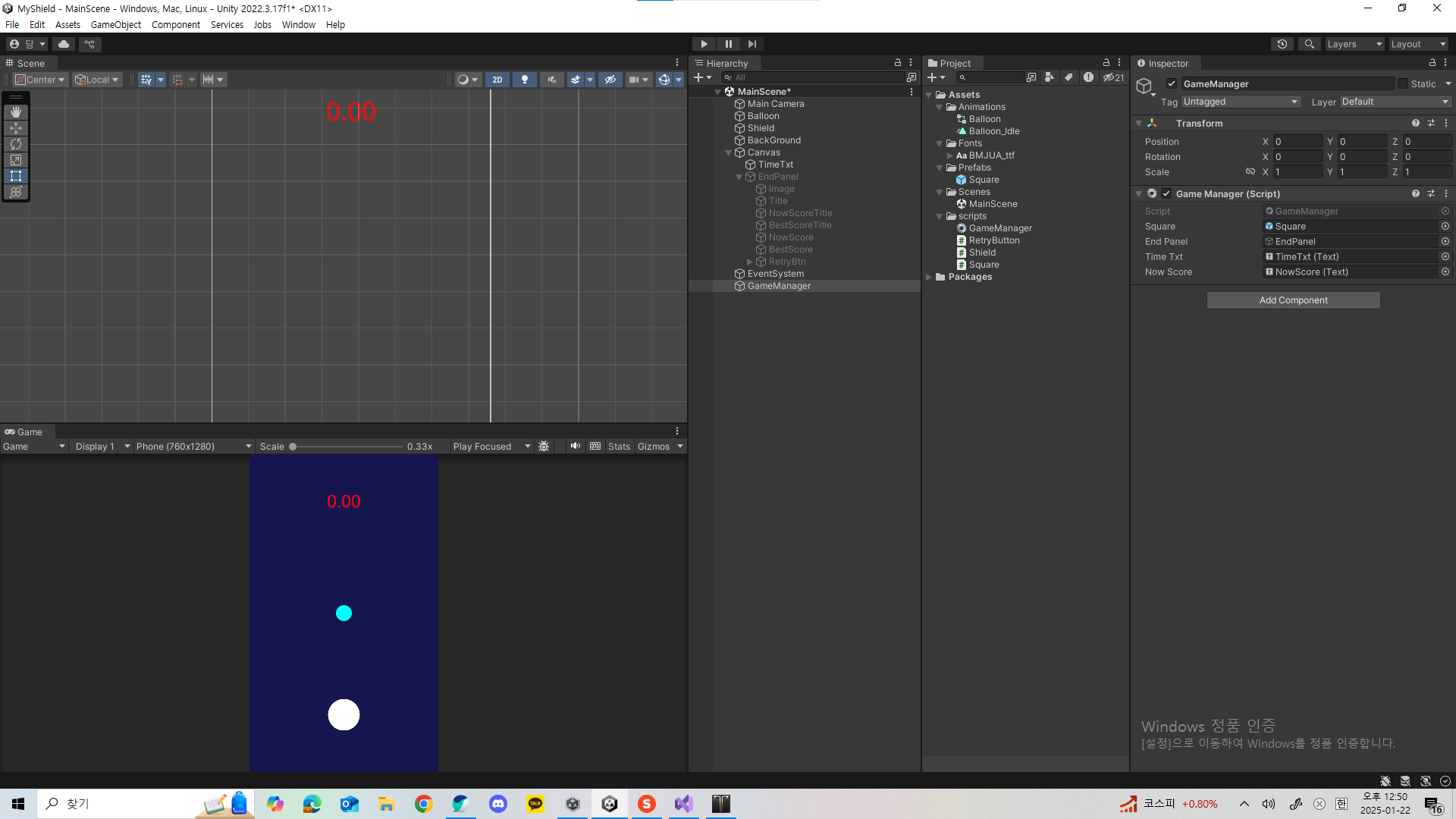
Task: Toggle the GameManager active checkbox
Action: (x=1172, y=84)
